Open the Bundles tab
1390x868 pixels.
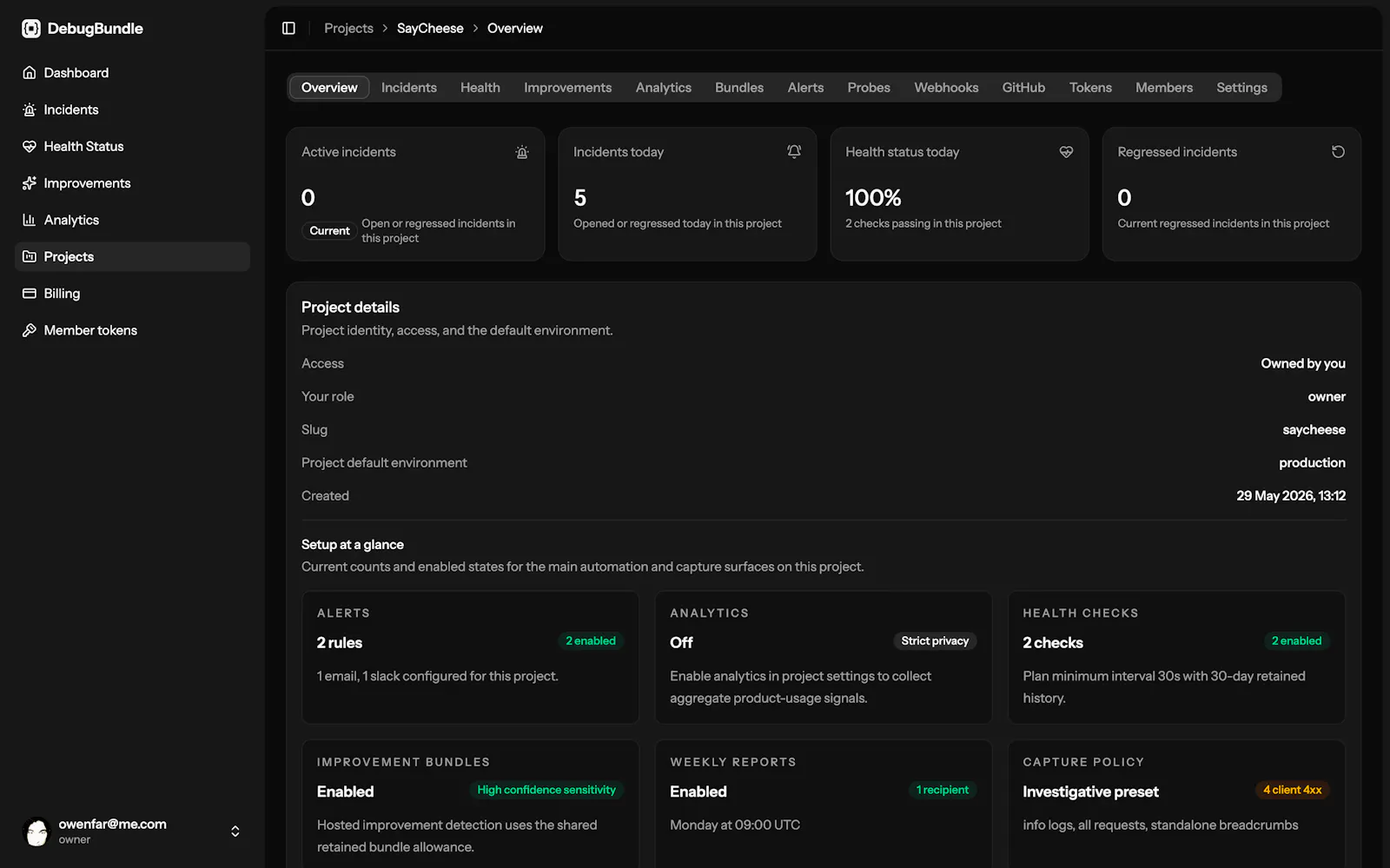(739, 88)
